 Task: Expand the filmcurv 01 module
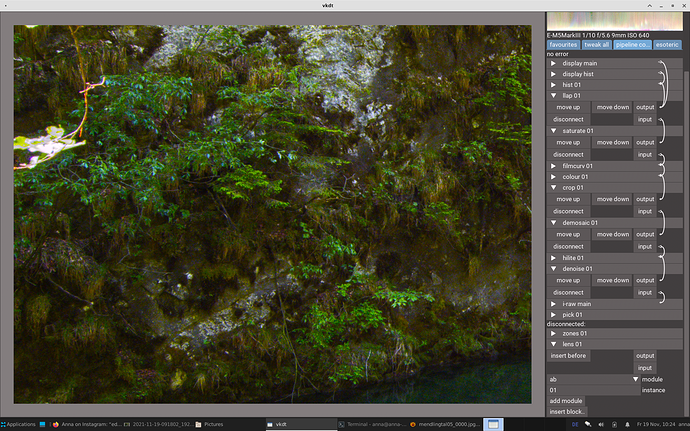click(554, 166)
